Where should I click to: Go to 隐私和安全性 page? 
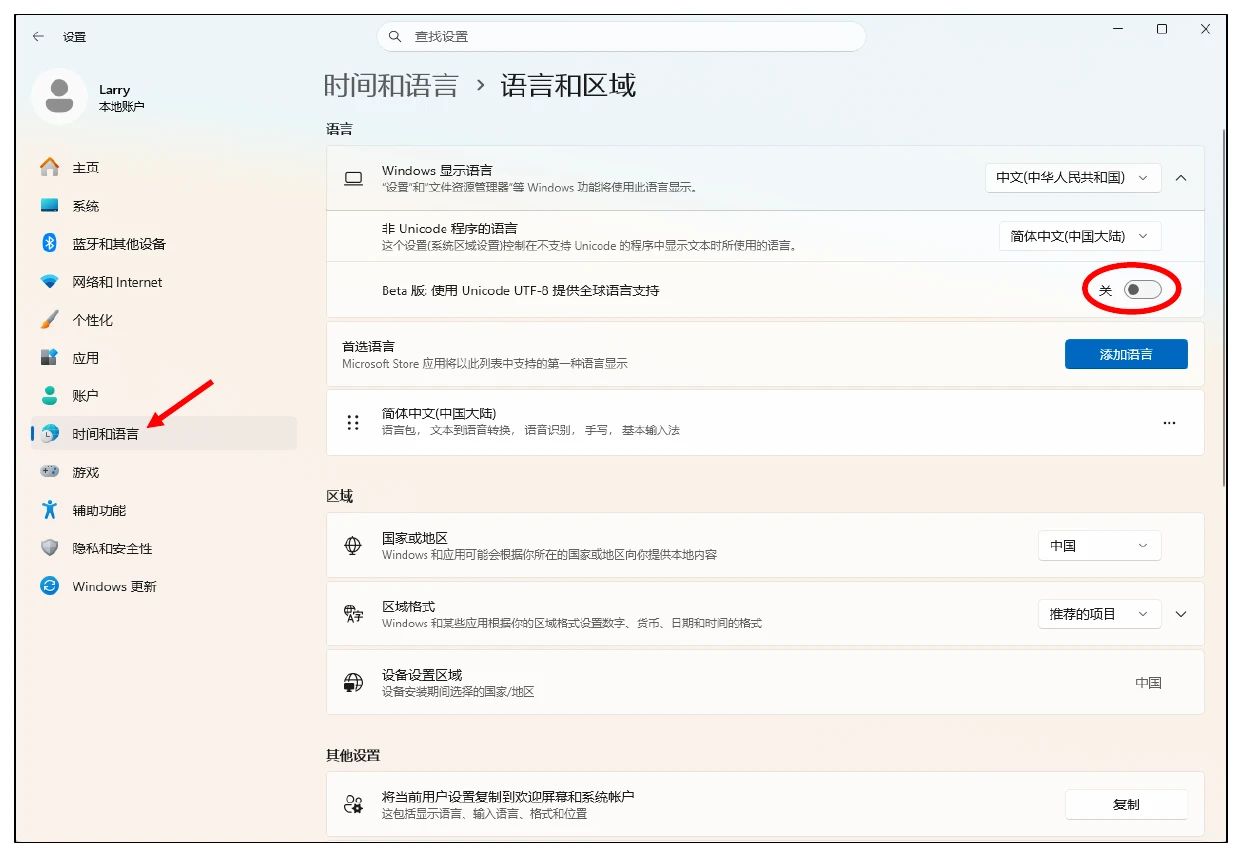[x=164, y=548]
